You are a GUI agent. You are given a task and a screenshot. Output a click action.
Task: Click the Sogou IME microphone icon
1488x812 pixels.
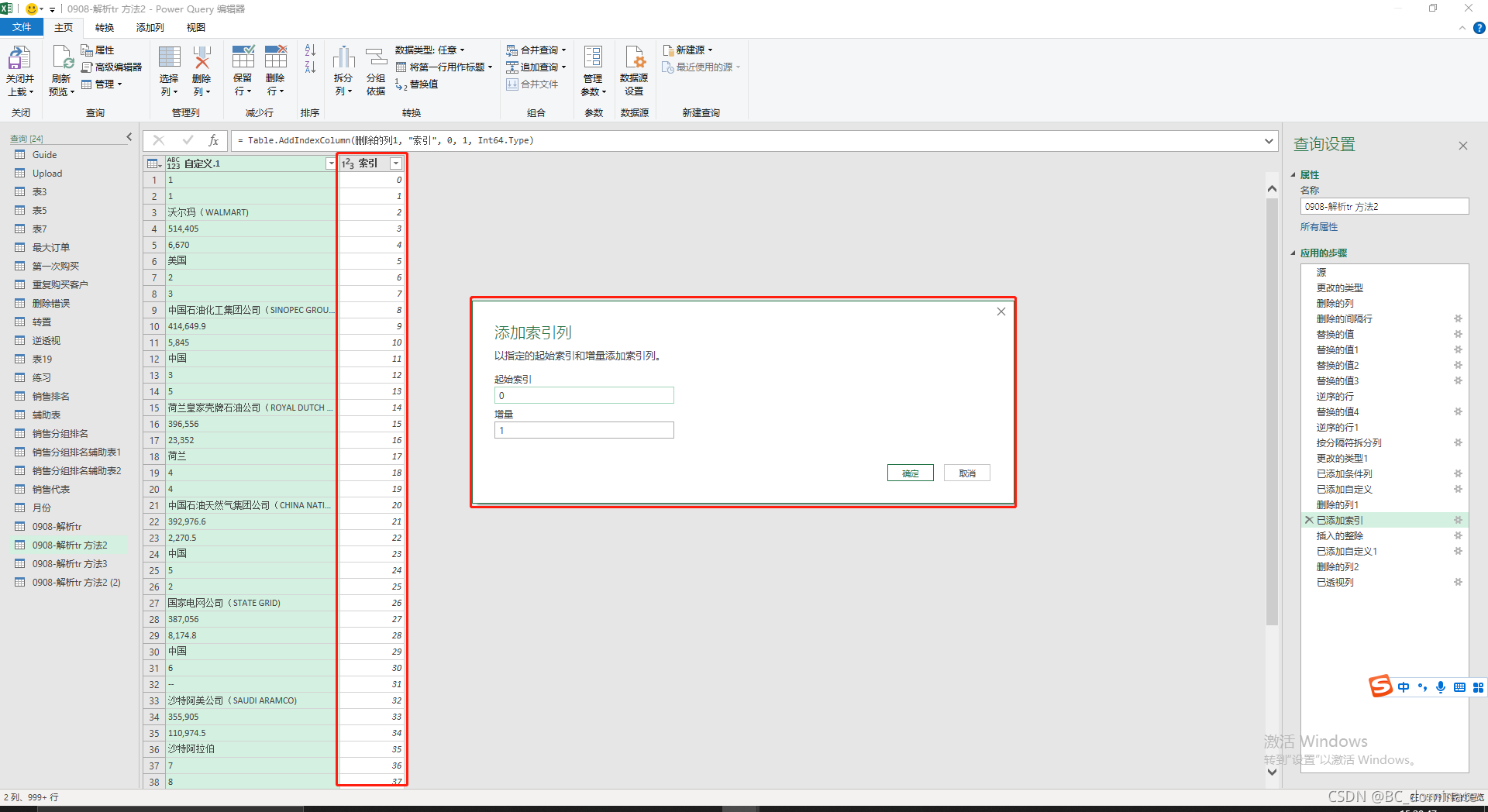(x=1441, y=687)
